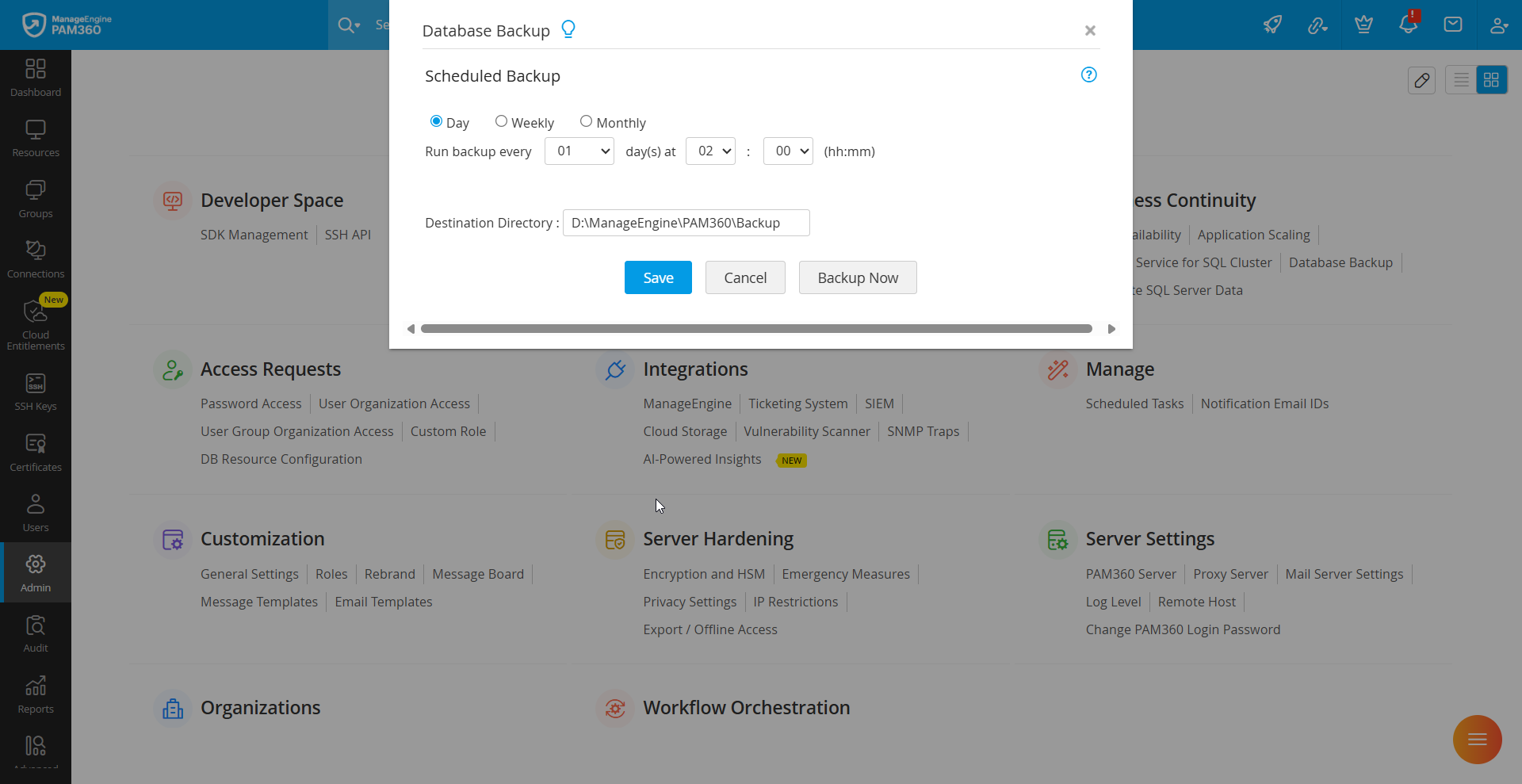Open notifications bell in the header
This screenshot has height=784, width=1522.
[x=1409, y=24]
